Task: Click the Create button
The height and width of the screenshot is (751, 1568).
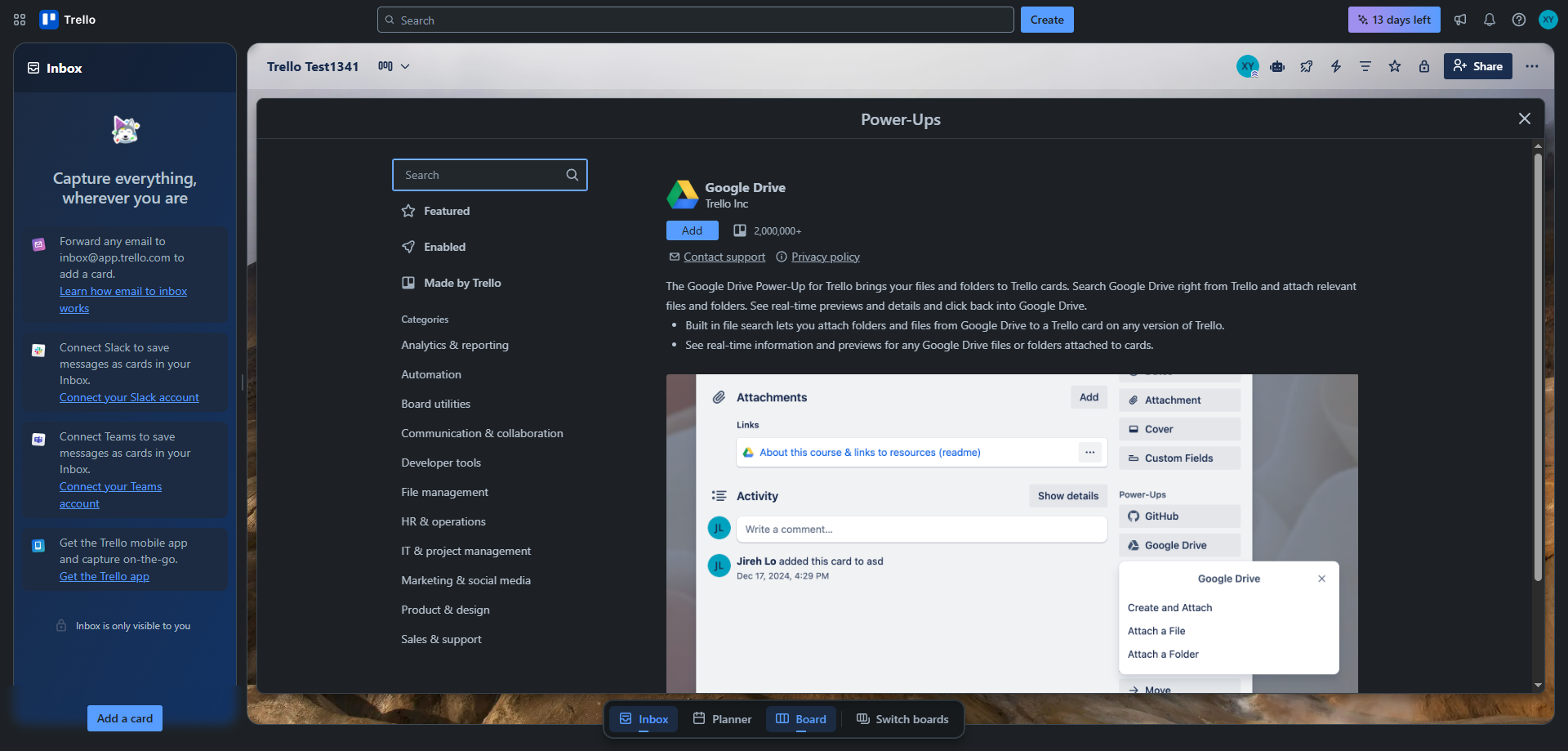Action: tap(1047, 20)
